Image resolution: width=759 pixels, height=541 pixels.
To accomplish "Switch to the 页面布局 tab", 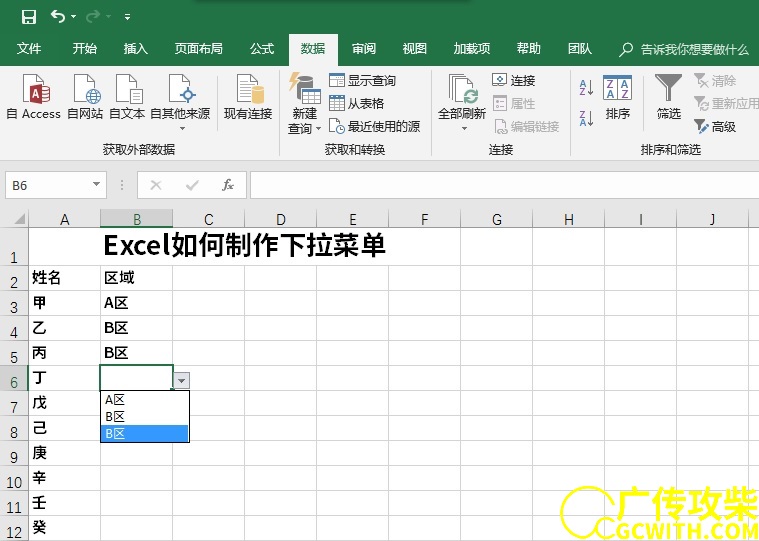I will point(198,48).
